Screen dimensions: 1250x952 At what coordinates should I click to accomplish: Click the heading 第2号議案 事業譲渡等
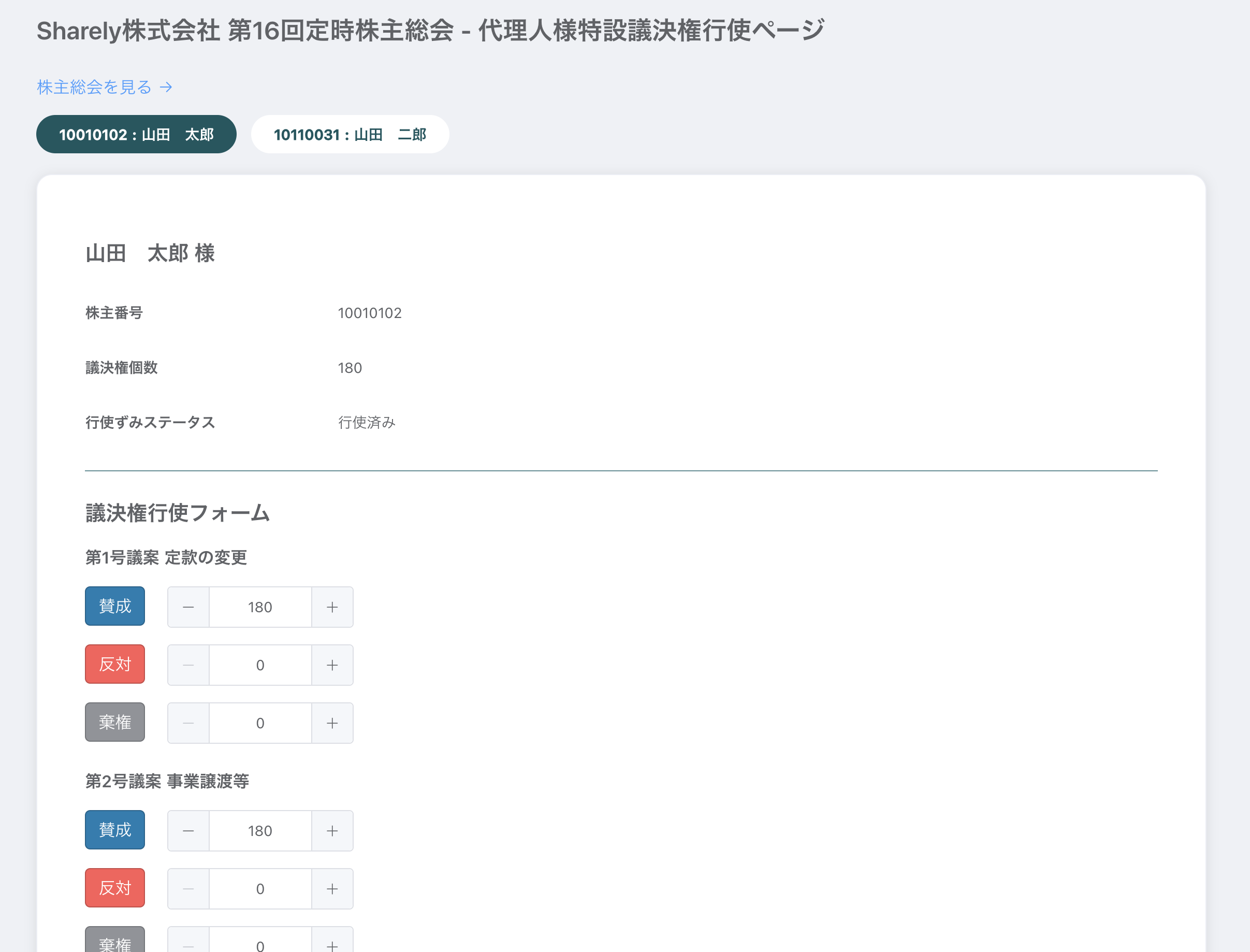pyautogui.click(x=167, y=782)
